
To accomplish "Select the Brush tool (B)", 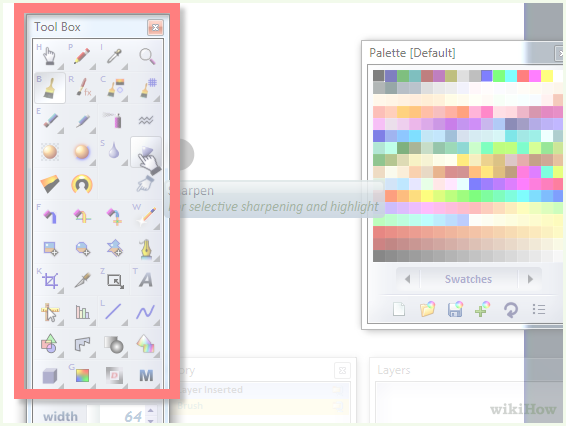I will tap(50, 88).
